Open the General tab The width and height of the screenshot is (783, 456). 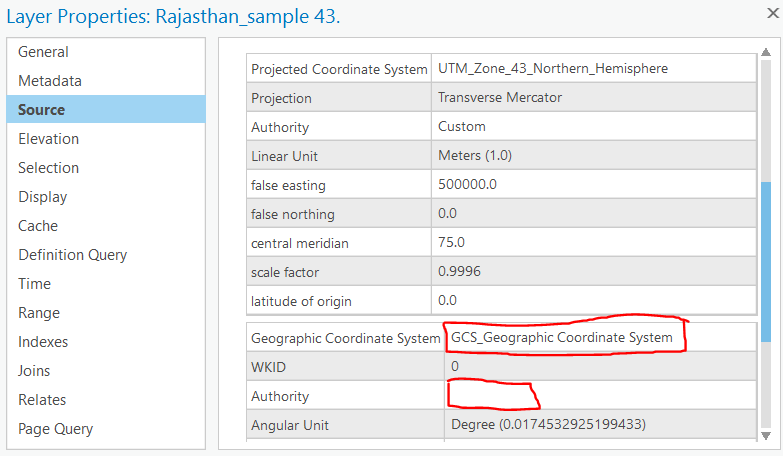[x=43, y=52]
